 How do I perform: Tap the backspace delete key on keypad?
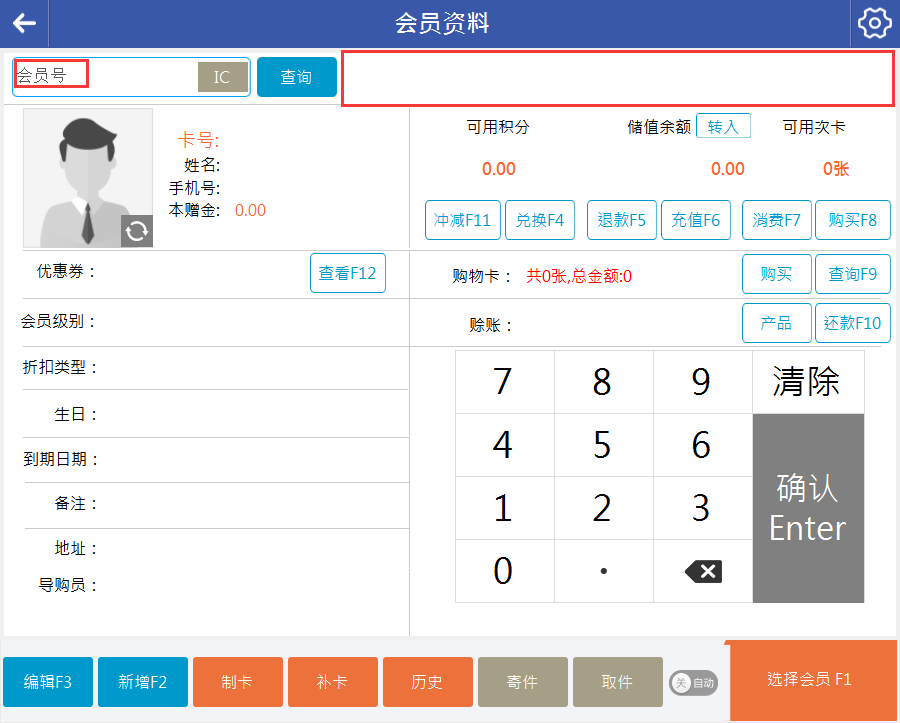pyautogui.click(x=703, y=571)
